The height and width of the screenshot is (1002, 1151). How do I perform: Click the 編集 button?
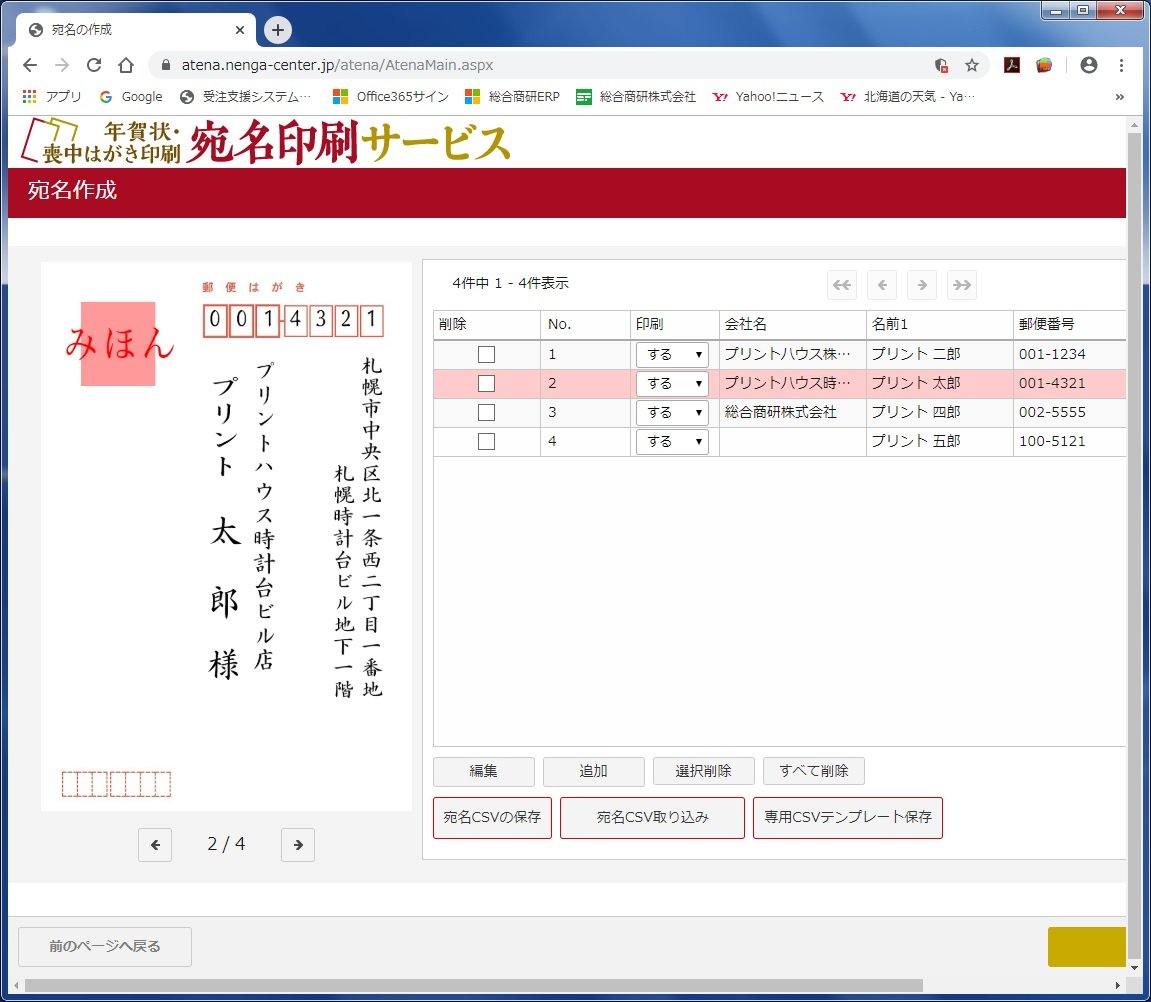tap(484, 771)
